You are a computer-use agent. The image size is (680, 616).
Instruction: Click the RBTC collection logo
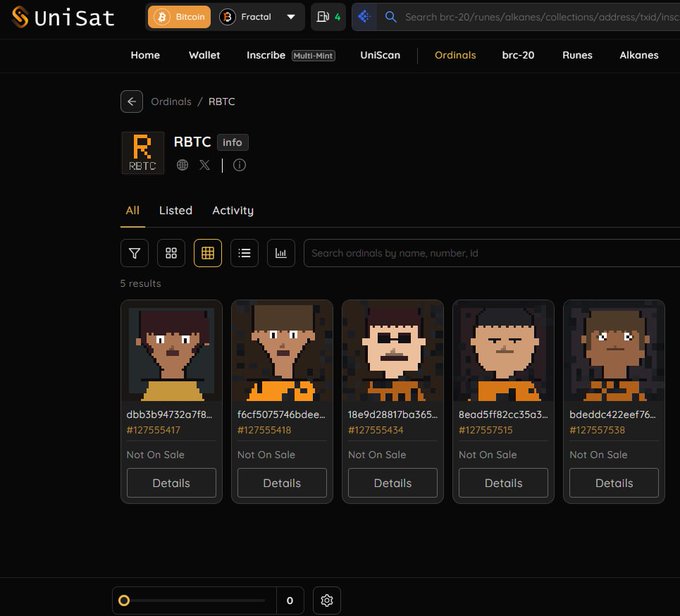(143, 153)
